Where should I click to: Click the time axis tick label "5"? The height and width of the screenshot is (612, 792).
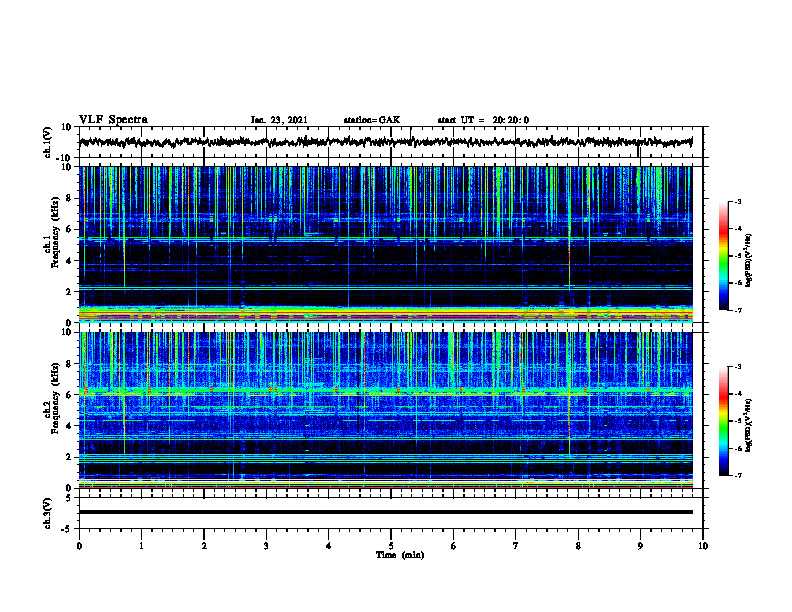390,546
